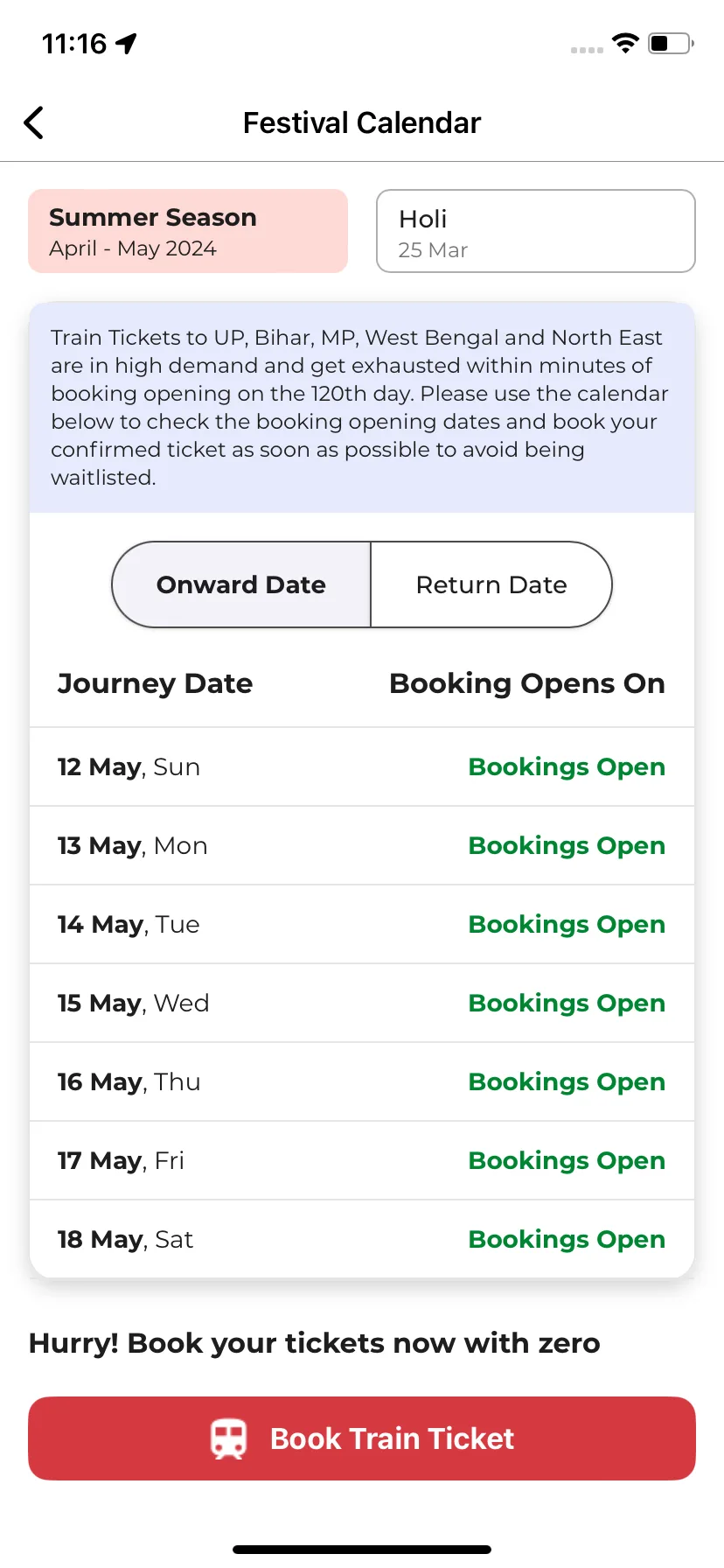Tap the train icon on booking button
The height and width of the screenshot is (1568, 724).
[228, 1438]
